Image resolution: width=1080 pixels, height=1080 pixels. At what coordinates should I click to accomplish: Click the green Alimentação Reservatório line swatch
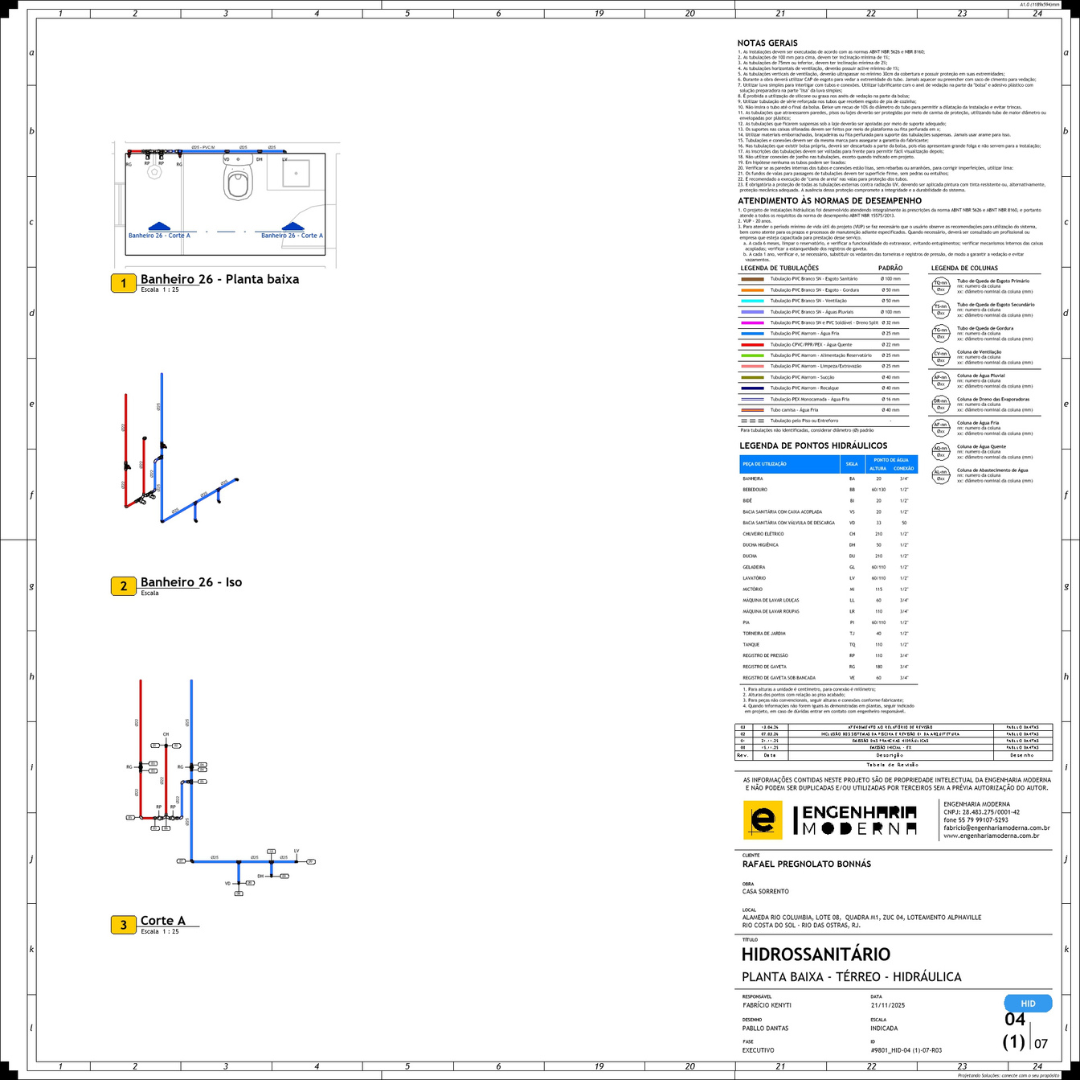tap(752, 355)
